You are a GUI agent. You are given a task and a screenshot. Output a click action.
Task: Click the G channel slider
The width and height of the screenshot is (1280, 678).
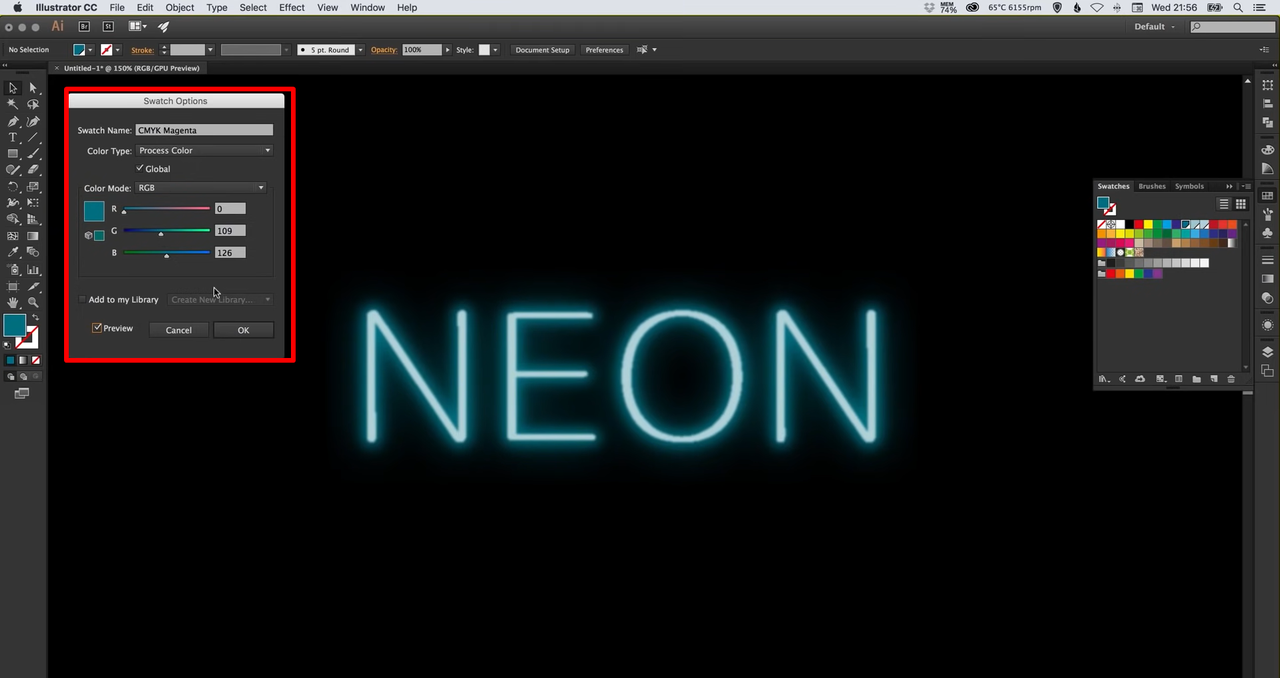pos(166,231)
